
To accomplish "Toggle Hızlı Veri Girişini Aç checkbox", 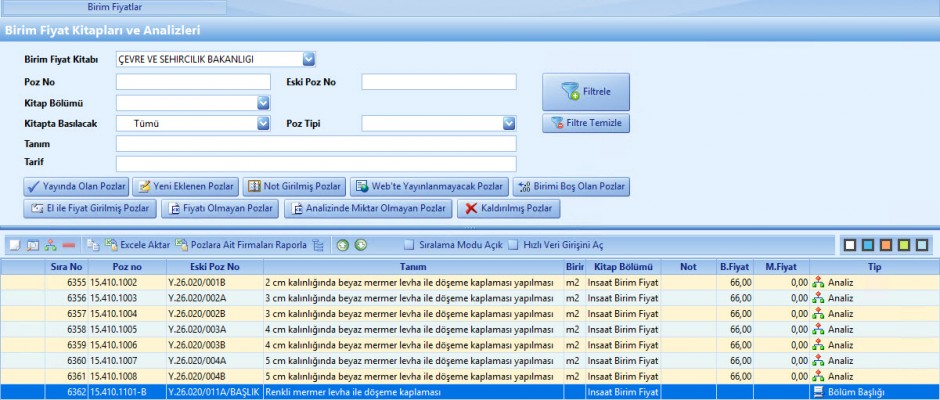I will click(x=513, y=245).
